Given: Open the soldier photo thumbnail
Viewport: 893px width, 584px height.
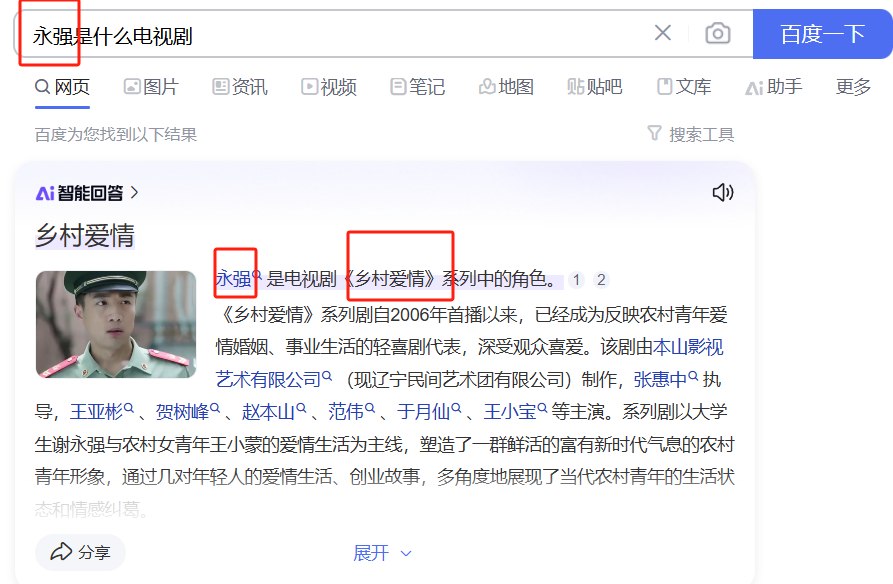Looking at the screenshot, I should 116,324.
